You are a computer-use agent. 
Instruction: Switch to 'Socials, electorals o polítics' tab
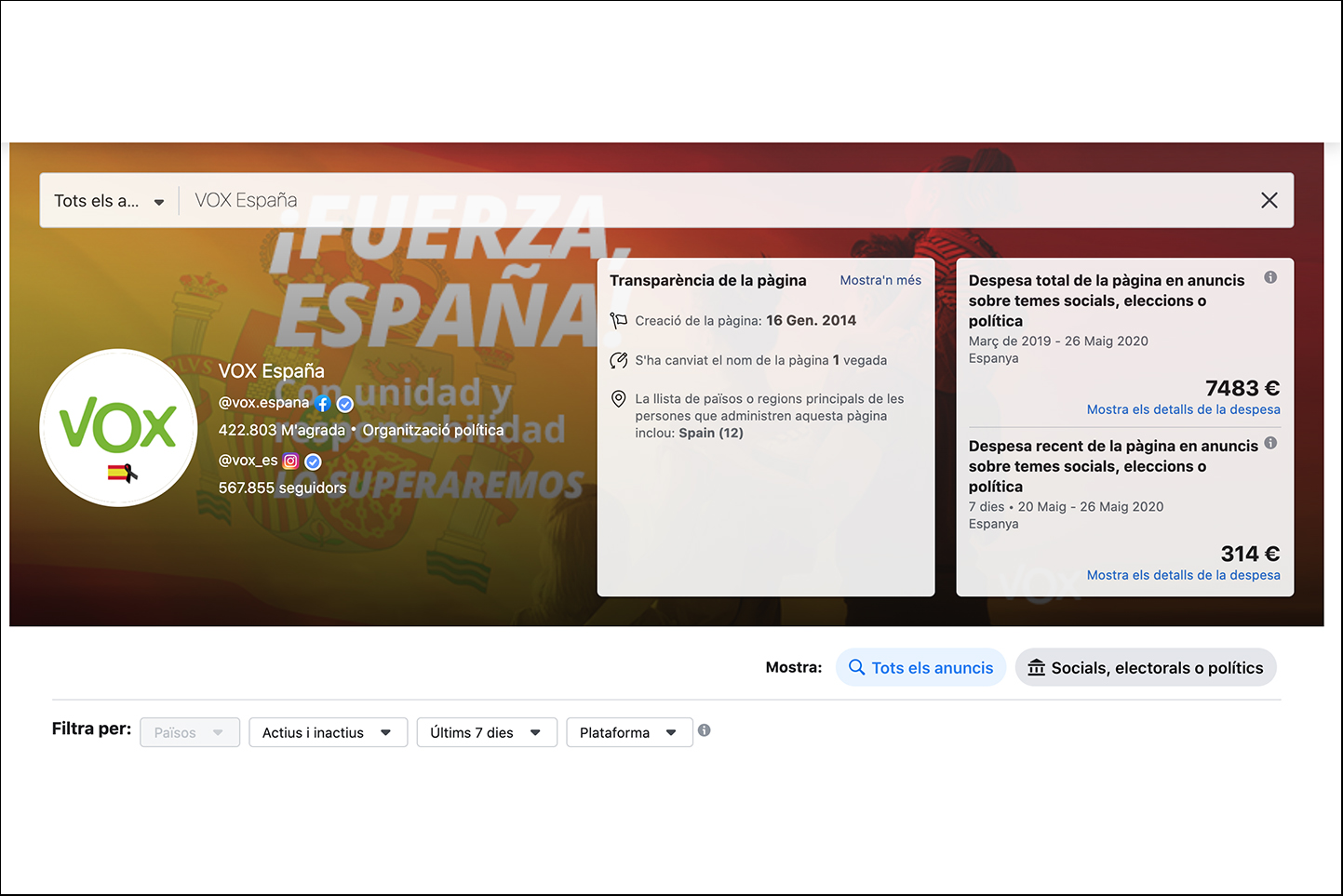[1145, 667]
